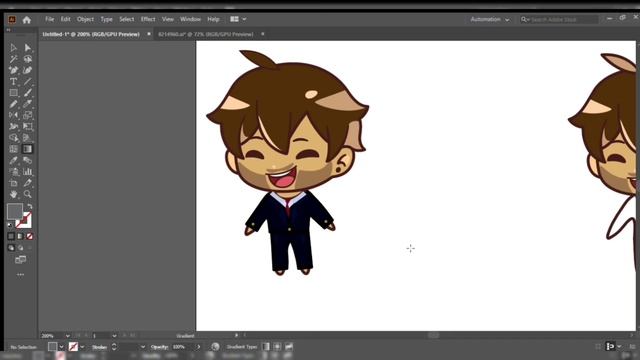This screenshot has width=640, height=360.
Task: Change screen mode button in toolbar
Action: click(x=20, y=260)
